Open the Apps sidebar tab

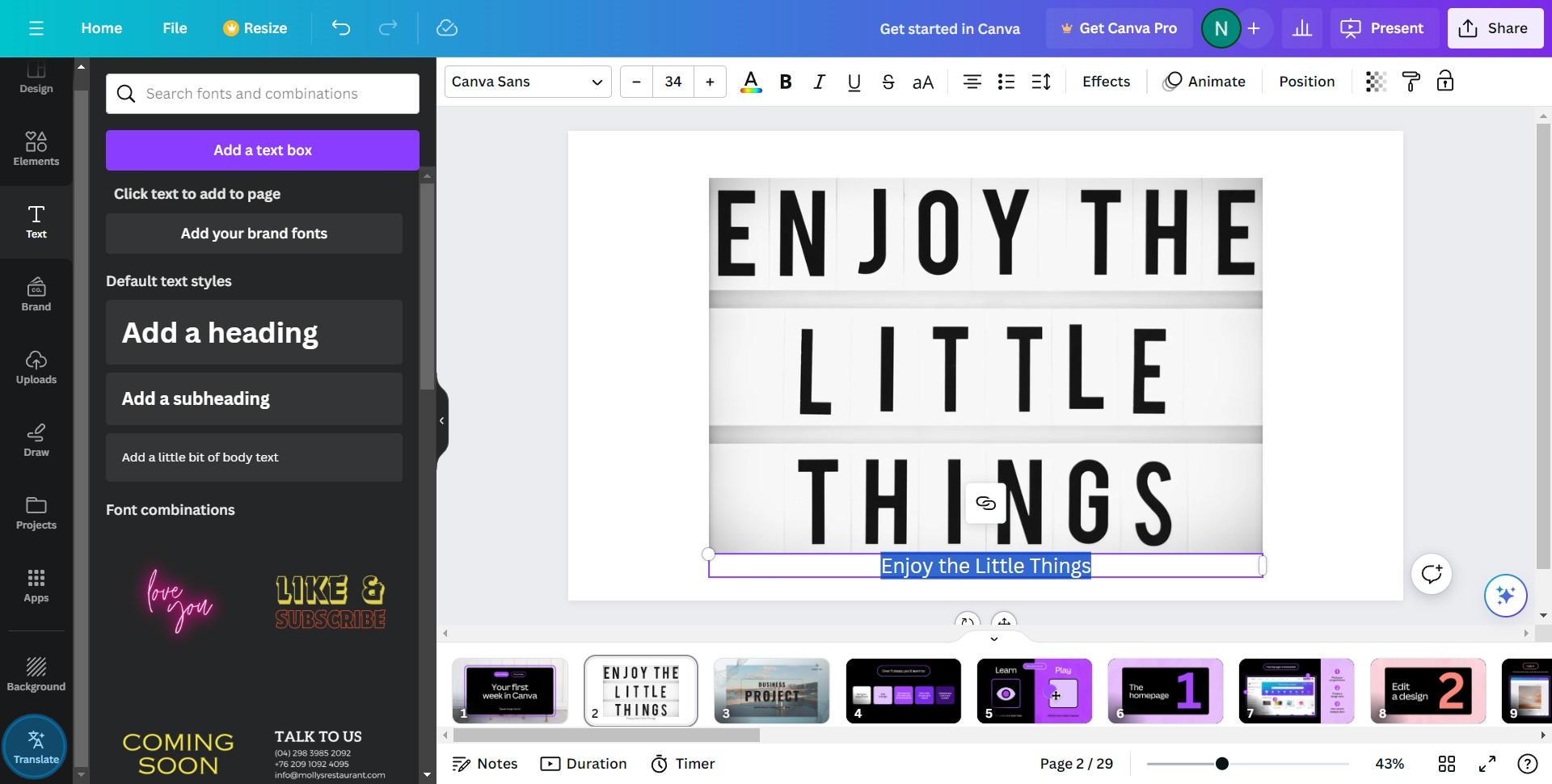pos(36,585)
